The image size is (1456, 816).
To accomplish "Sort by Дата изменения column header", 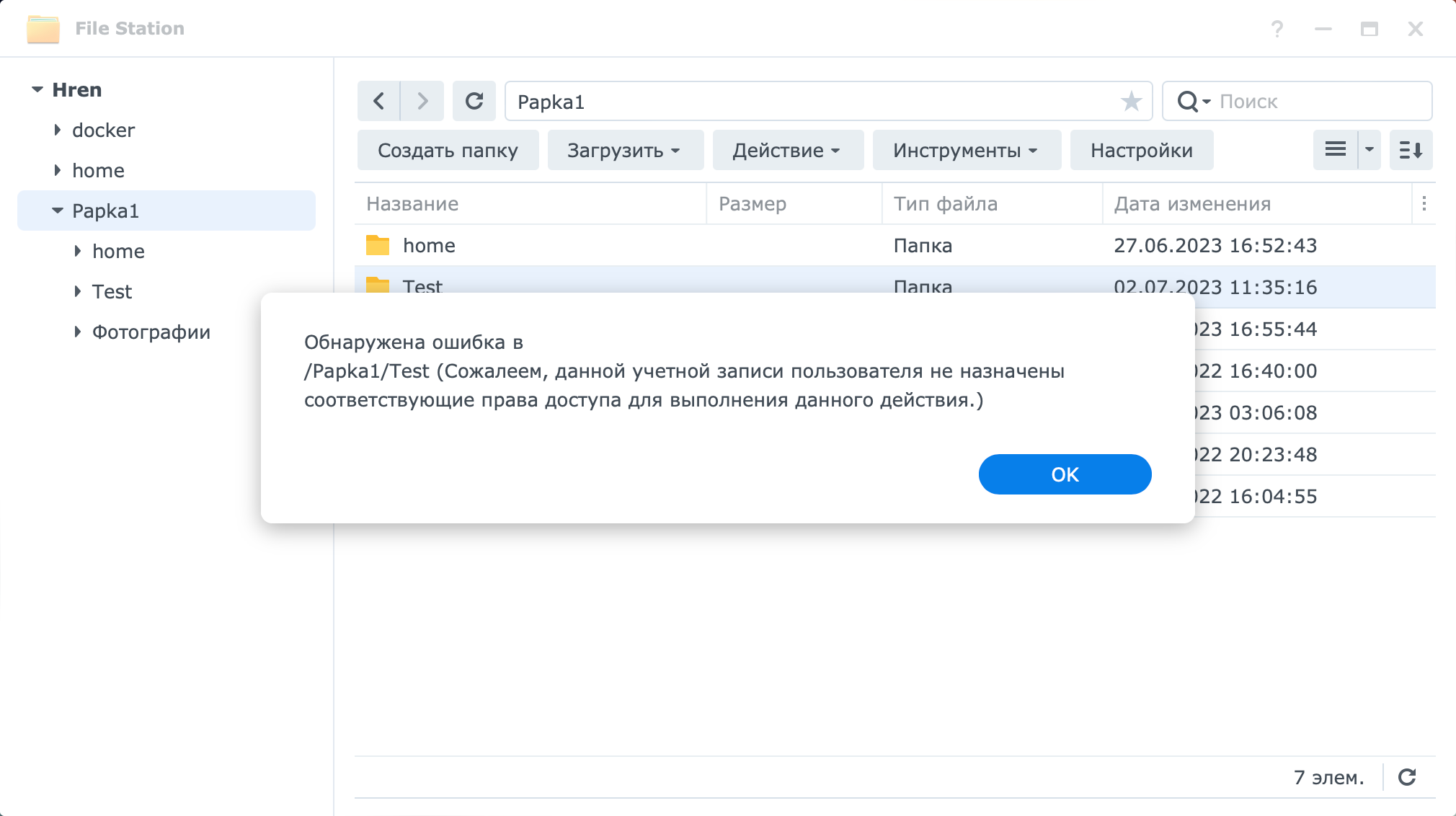I will tap(1257, 204).
